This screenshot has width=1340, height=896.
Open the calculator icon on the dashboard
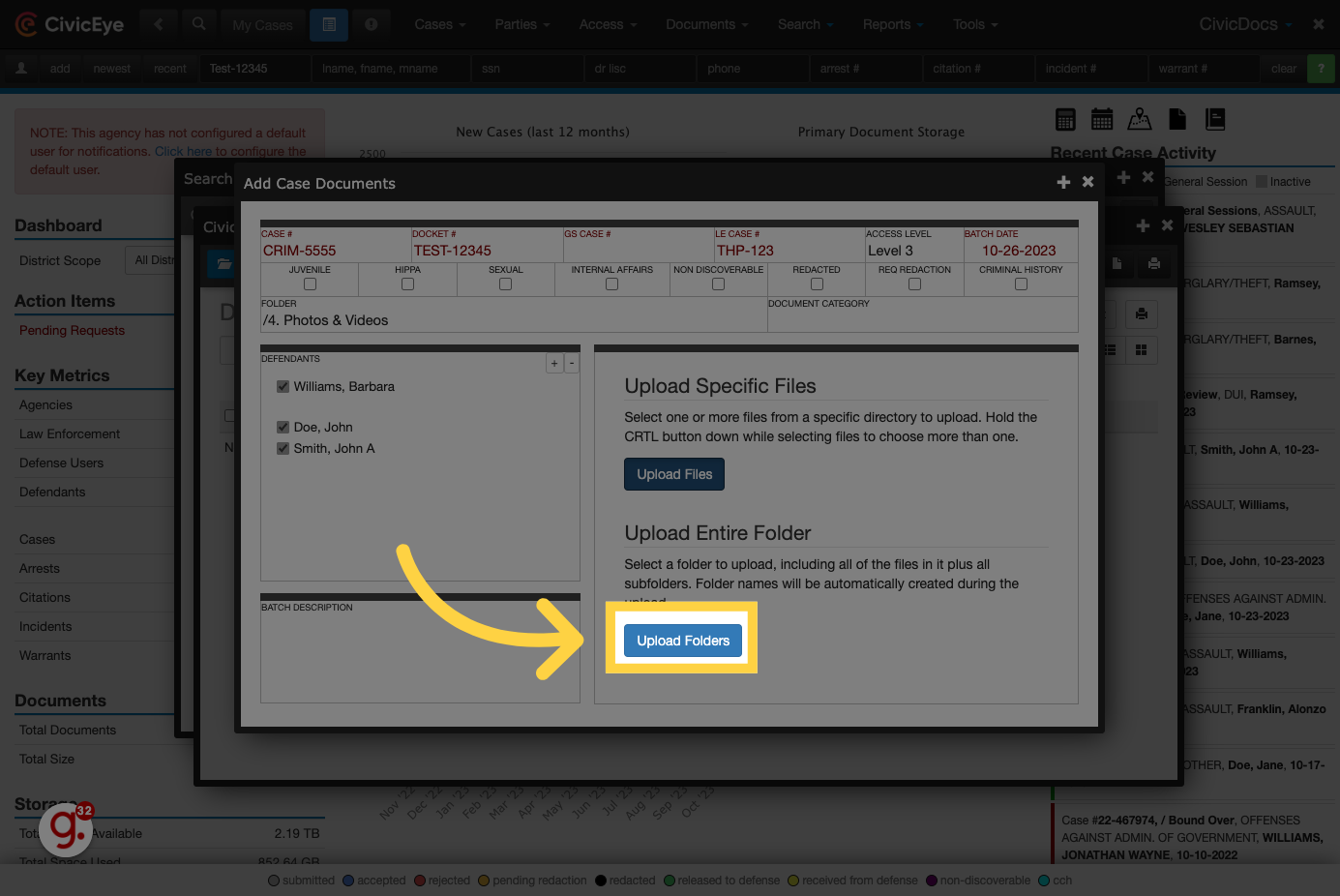[1065, 119]
